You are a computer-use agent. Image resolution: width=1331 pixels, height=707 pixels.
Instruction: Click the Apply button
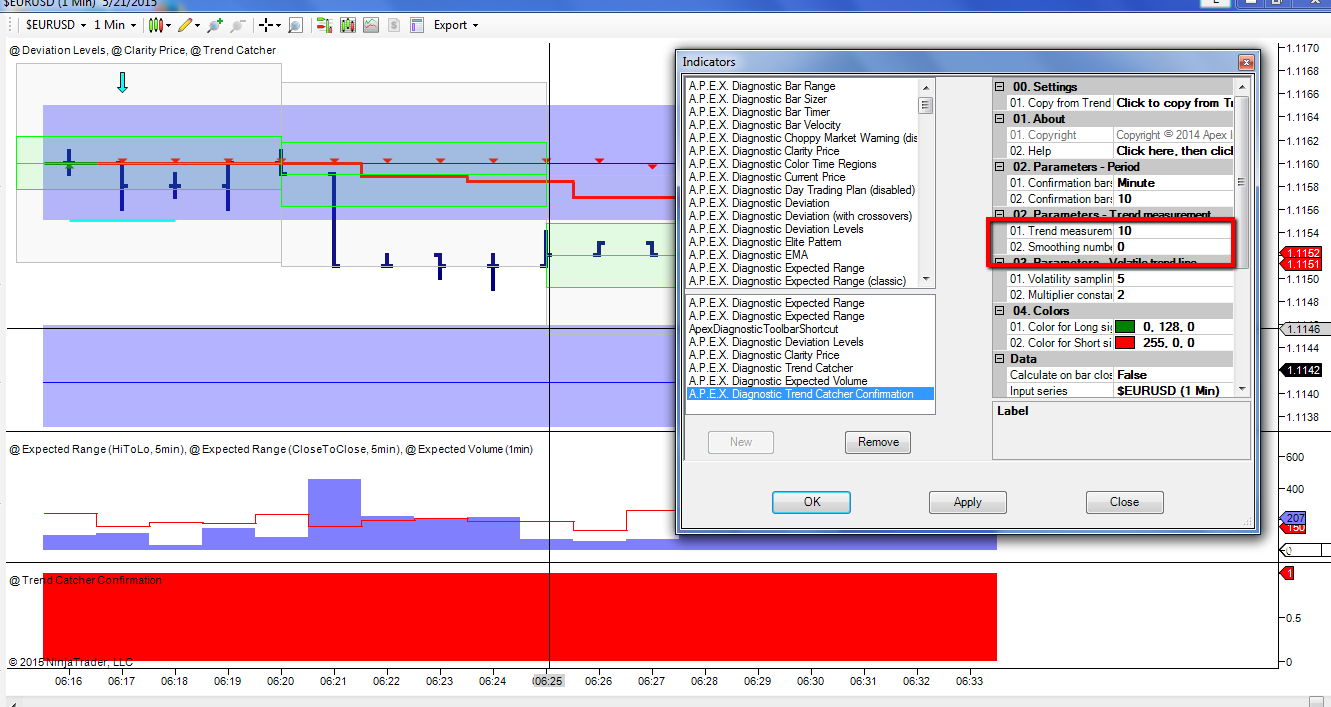pos(968,502)
